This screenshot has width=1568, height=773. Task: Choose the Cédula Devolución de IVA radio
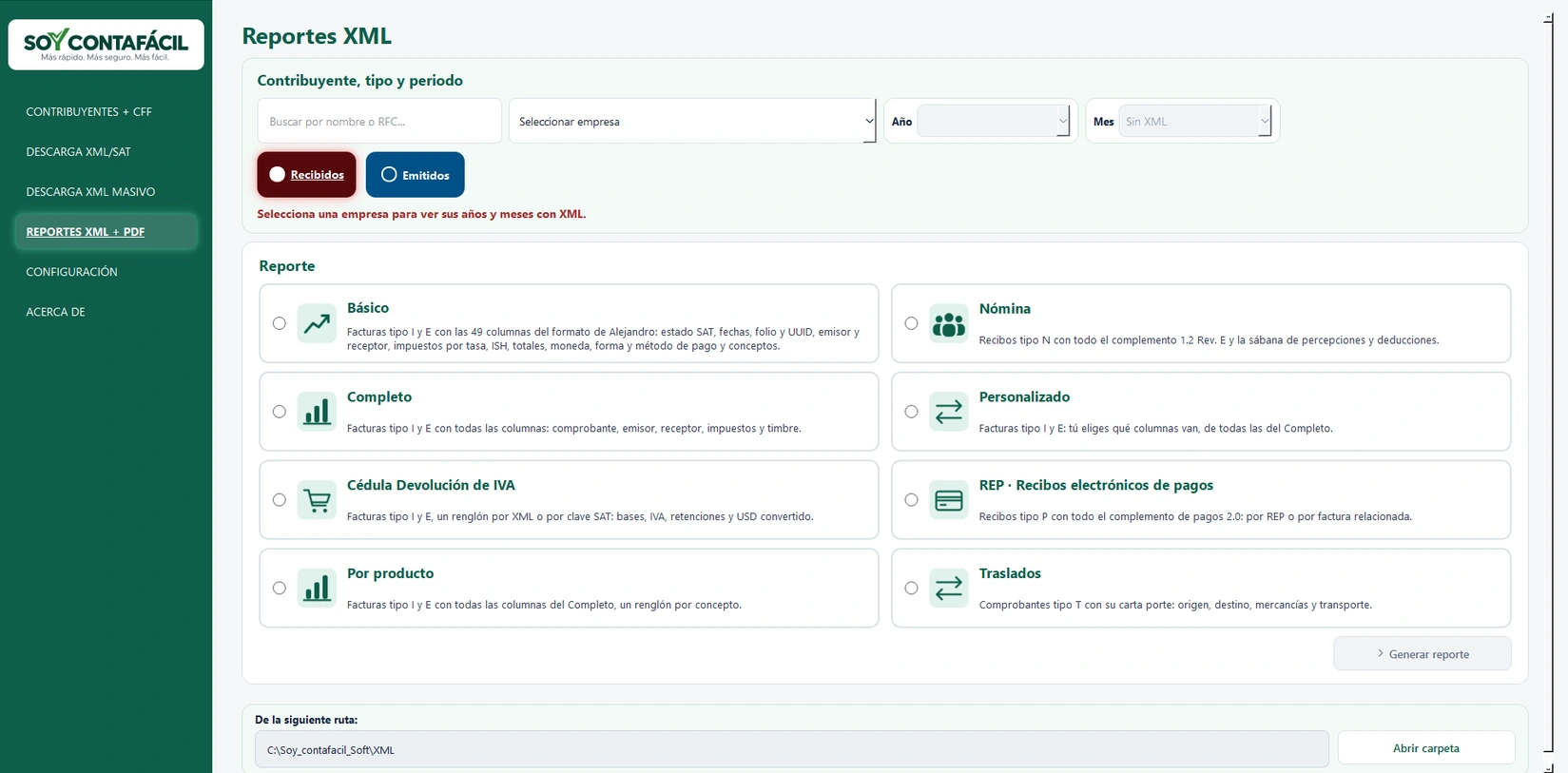click(280, 500)
